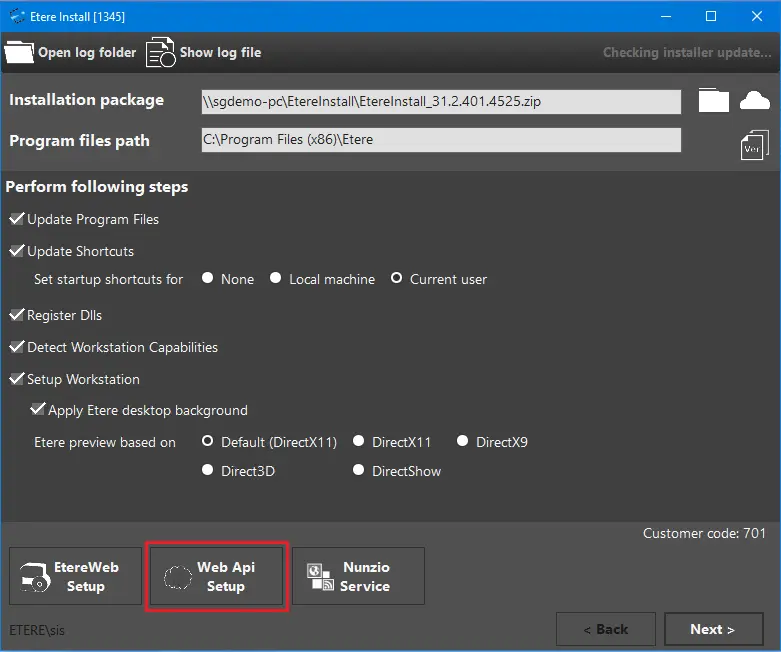
Task: Click the cloud download icon
Action: tap(755, 100)
